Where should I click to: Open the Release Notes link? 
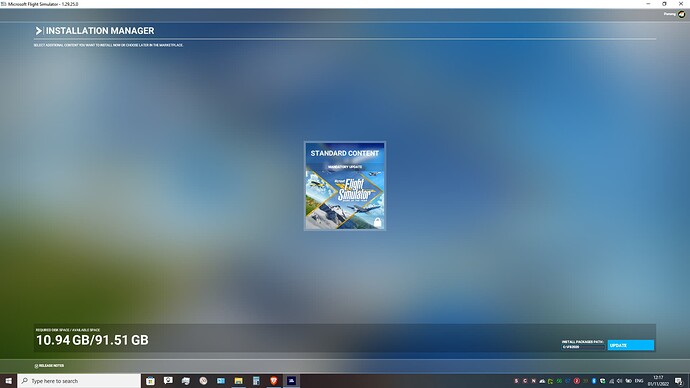tap(49, 366)
